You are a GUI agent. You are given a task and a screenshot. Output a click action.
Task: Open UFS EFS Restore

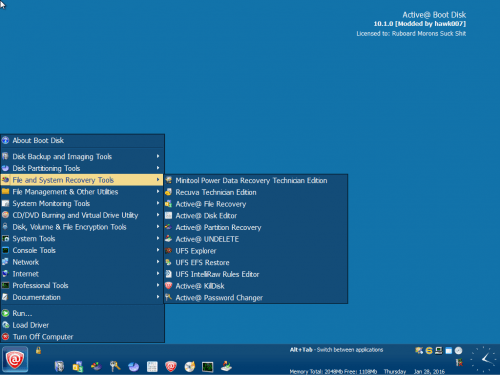tap(256, 262)
